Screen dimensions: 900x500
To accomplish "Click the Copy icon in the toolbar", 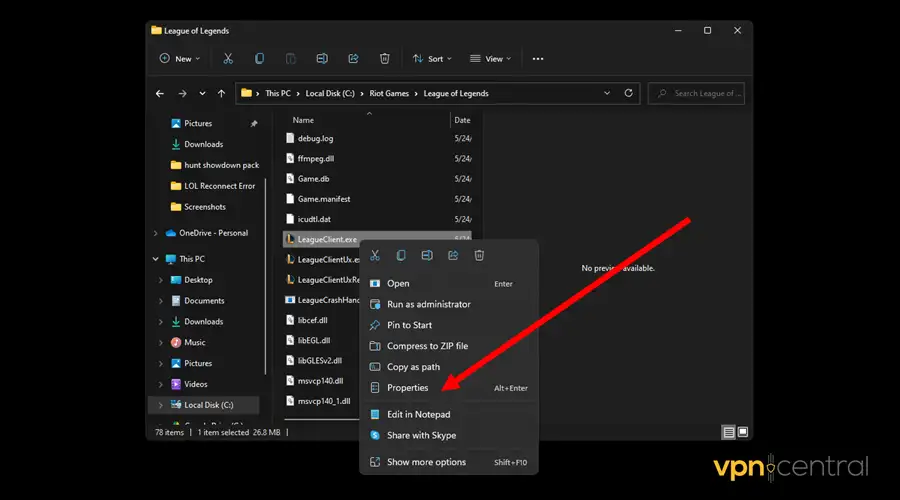I will tap(259, 59).
